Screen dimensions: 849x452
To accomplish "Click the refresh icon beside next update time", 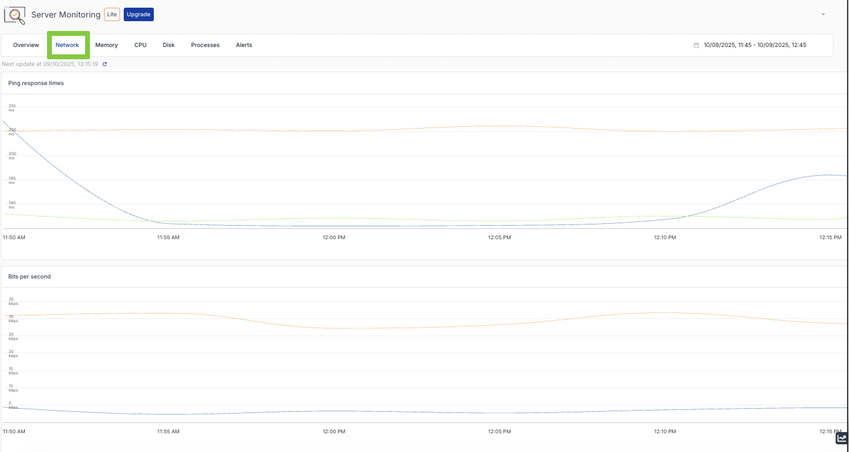I will point(105,64).
